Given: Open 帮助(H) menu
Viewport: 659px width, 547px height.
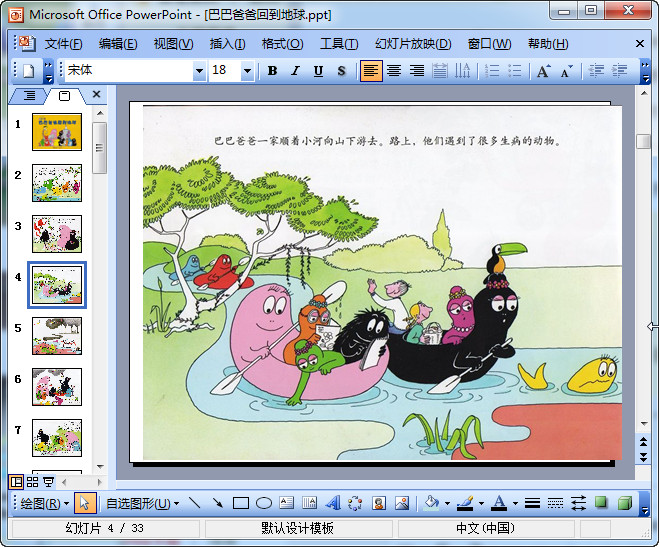Looking at the screenshot, I should (548, 44).
